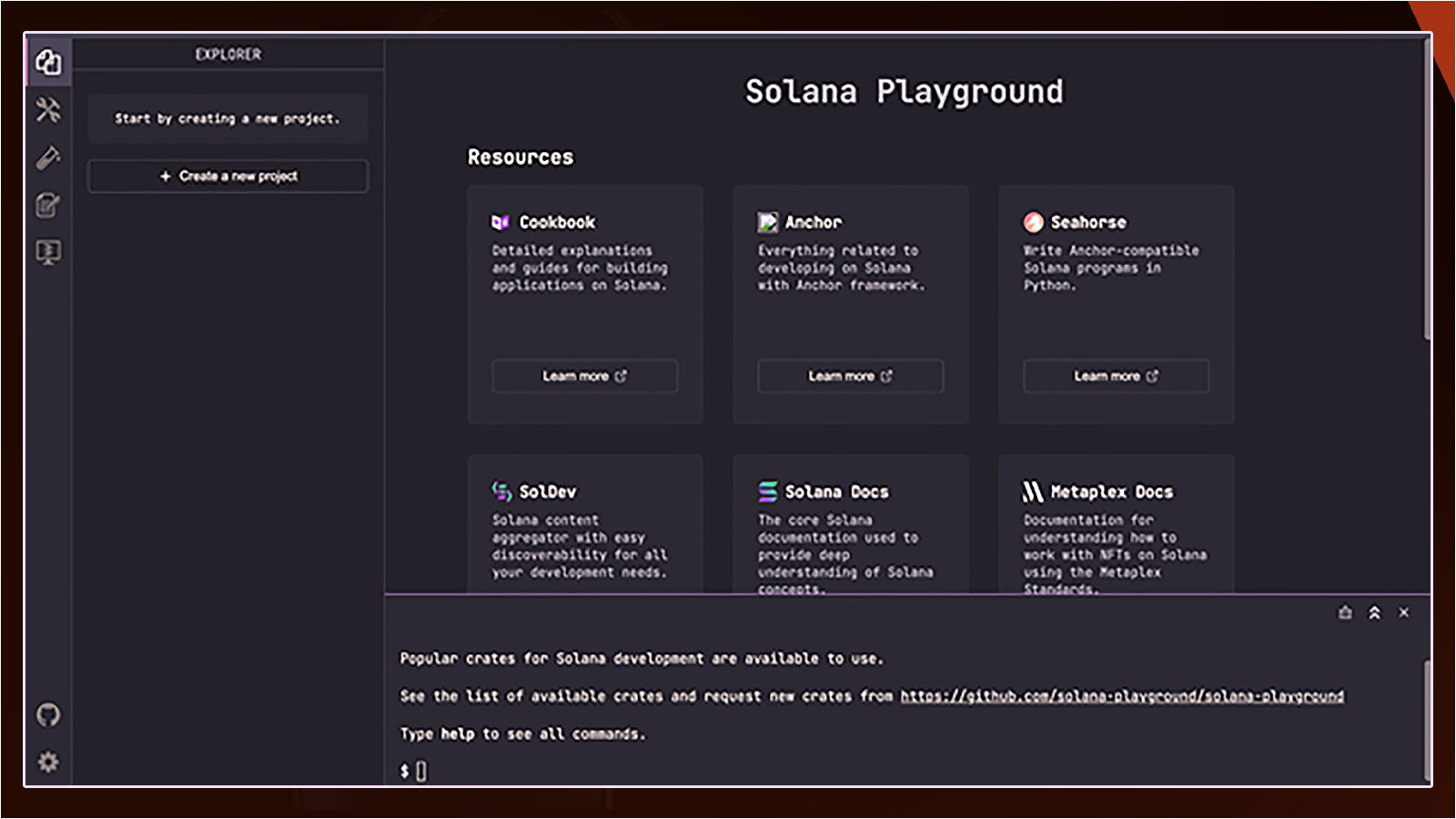The image size is (1456, 819).
Task: Toggle the terminal panel closed
Action: [1404, 612]
